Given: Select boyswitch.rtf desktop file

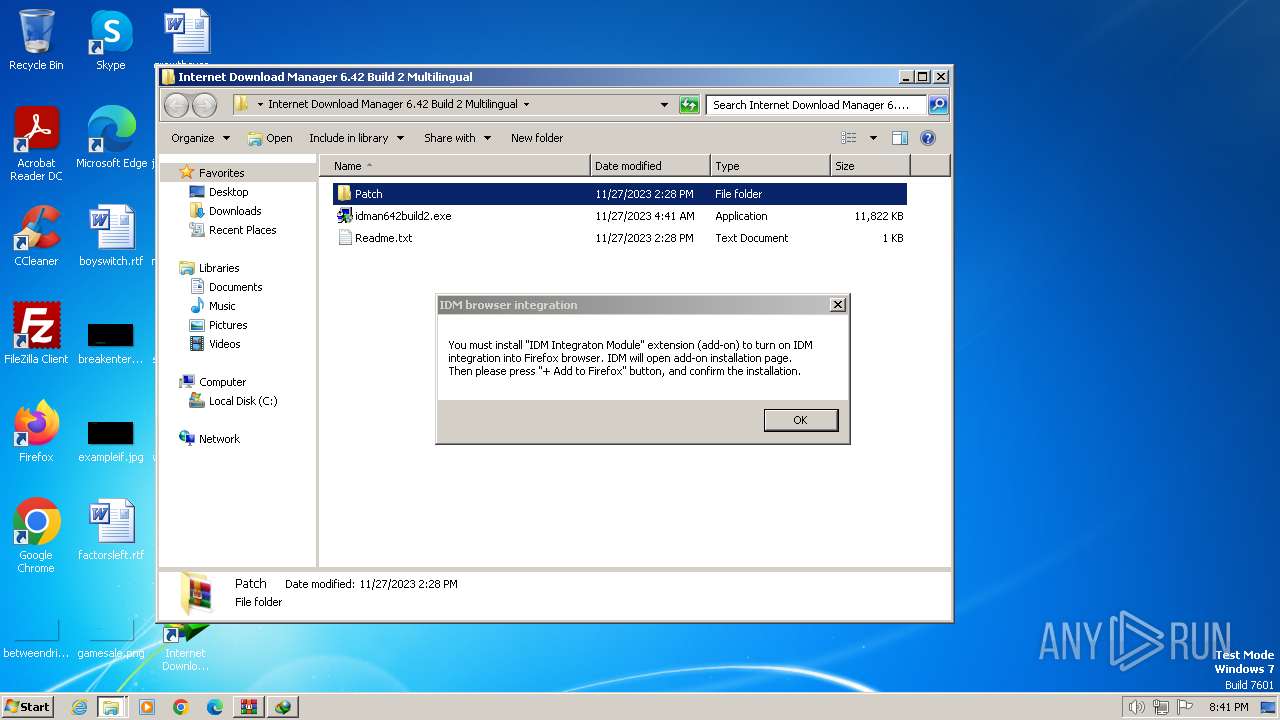Looking at the screenshot, I should (x=111, y=236).
